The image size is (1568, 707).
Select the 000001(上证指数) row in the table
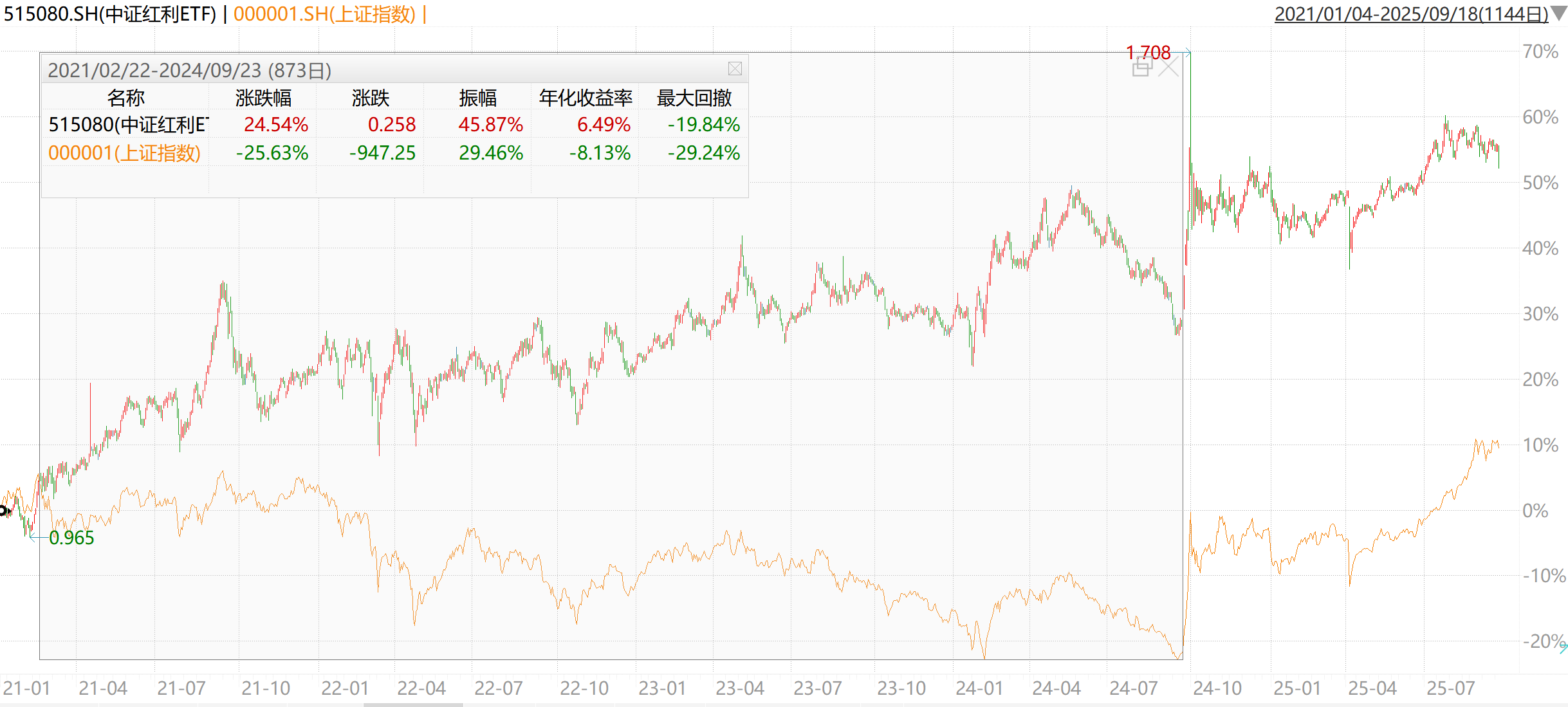125,153
